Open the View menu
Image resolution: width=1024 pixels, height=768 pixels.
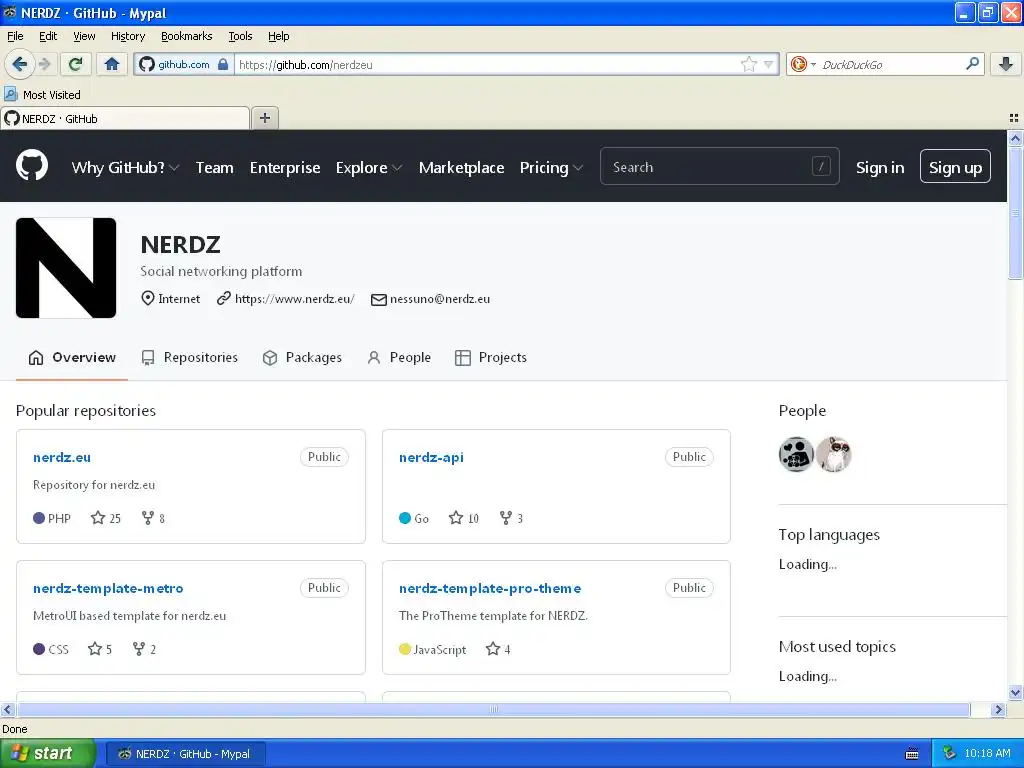click(x=84, y=36)
